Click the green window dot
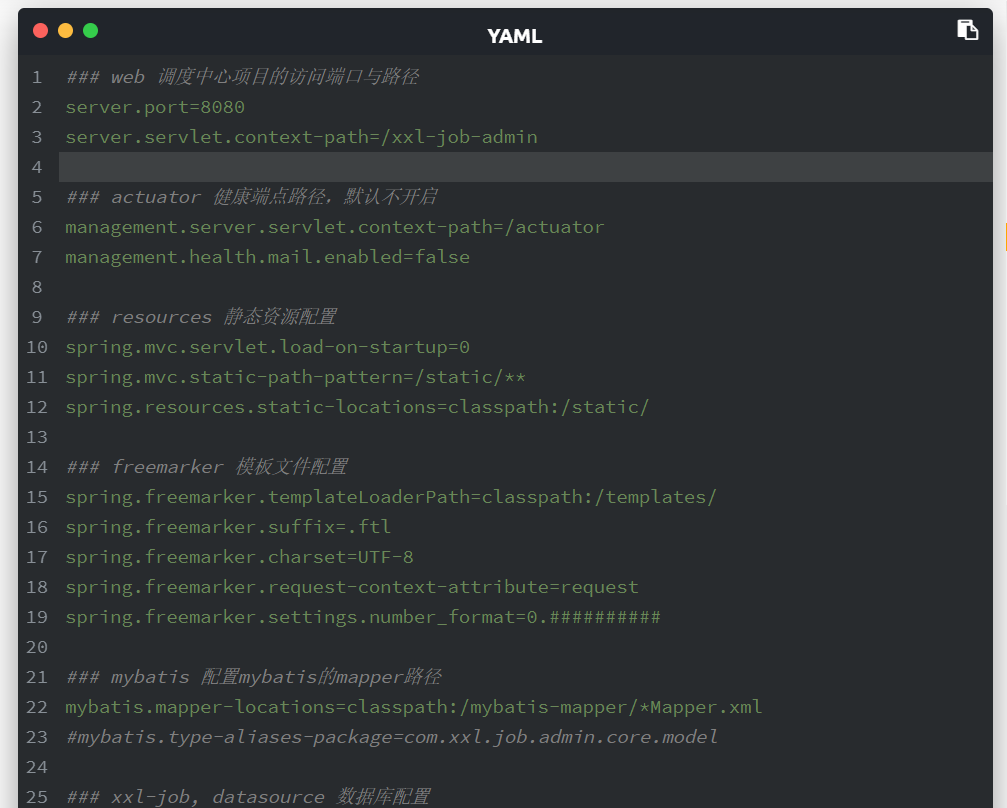Screen dimensions: 1007x808 [91, 30]
